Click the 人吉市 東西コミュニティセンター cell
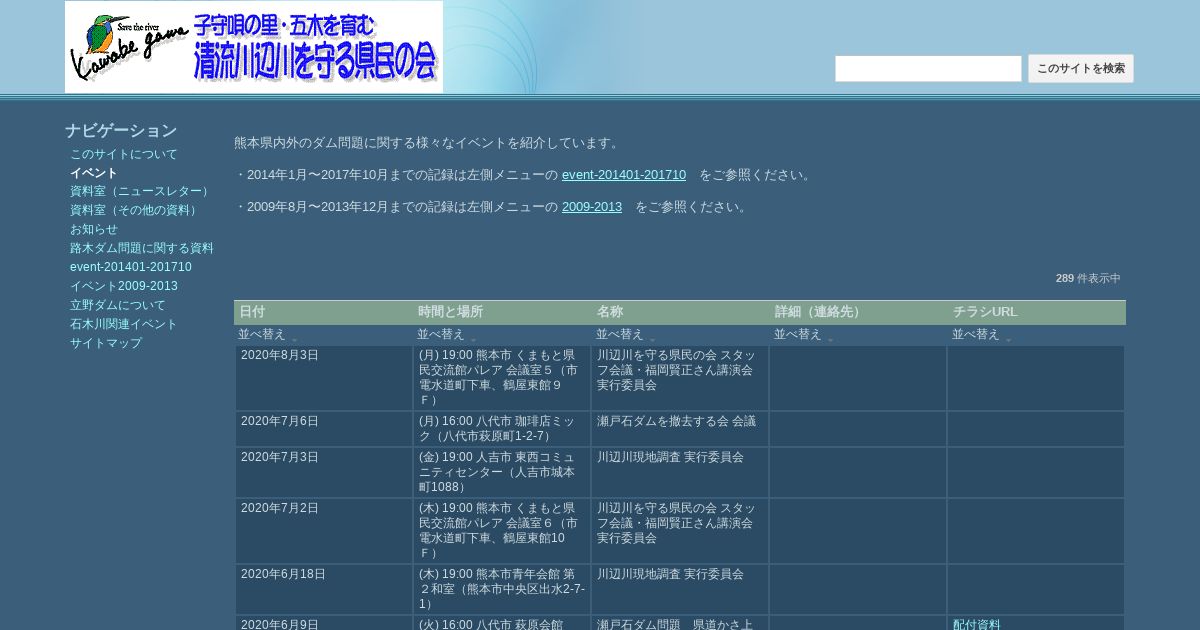 click(502, 472)
